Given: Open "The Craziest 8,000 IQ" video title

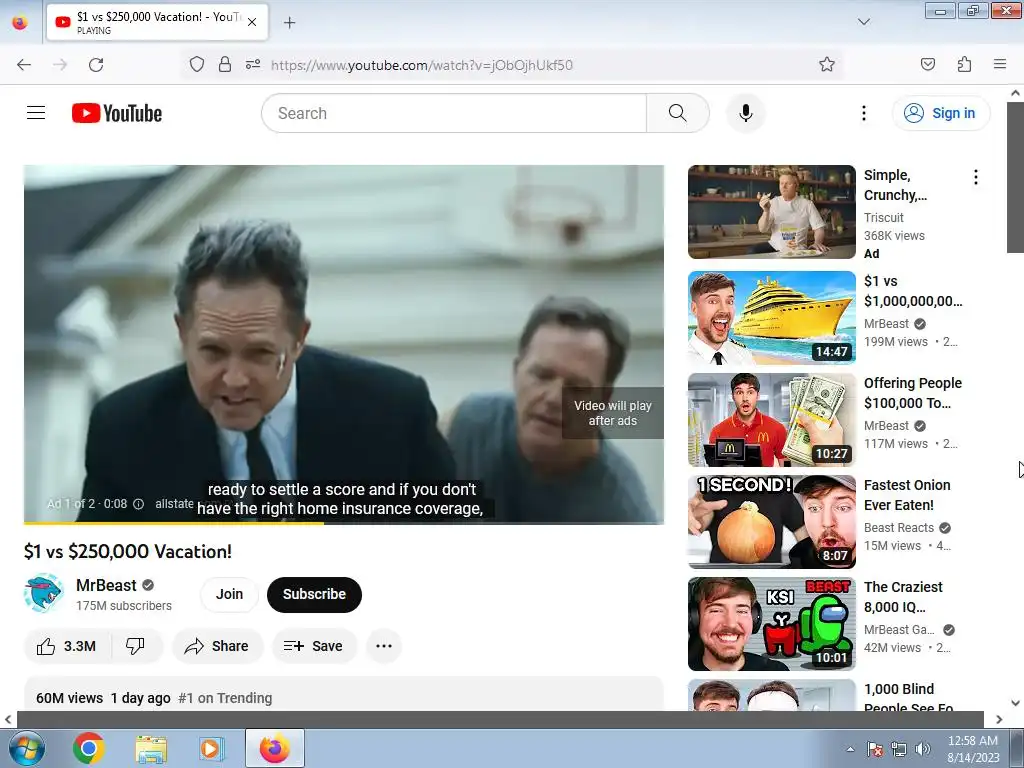Looking at the screenshot, I should pyautogui.click(x=903, y=597).
